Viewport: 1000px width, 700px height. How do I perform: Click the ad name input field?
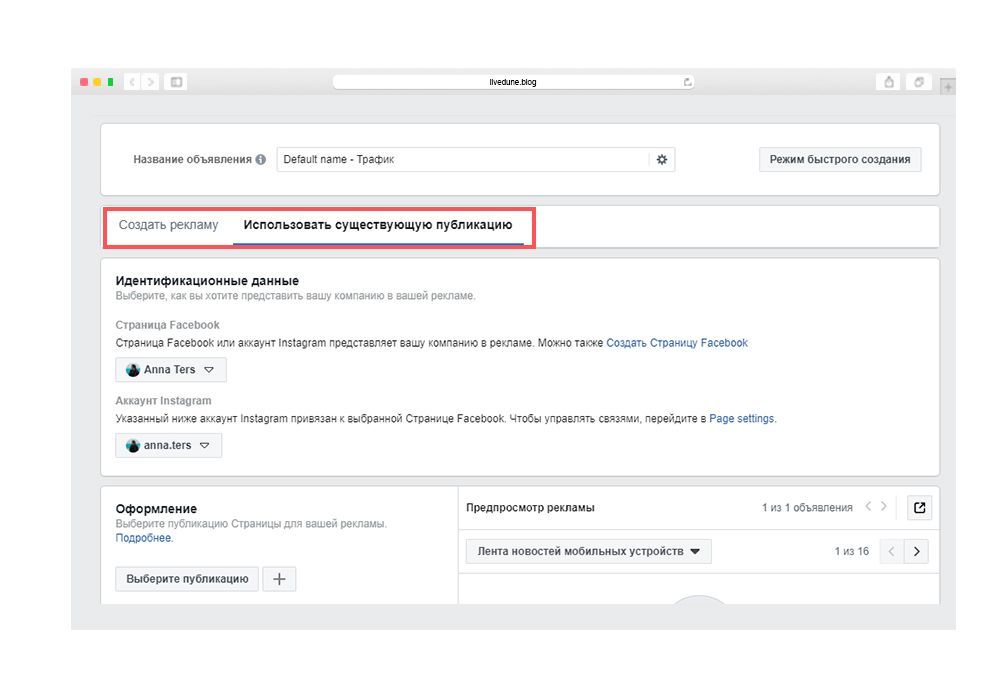click(462, 160)
